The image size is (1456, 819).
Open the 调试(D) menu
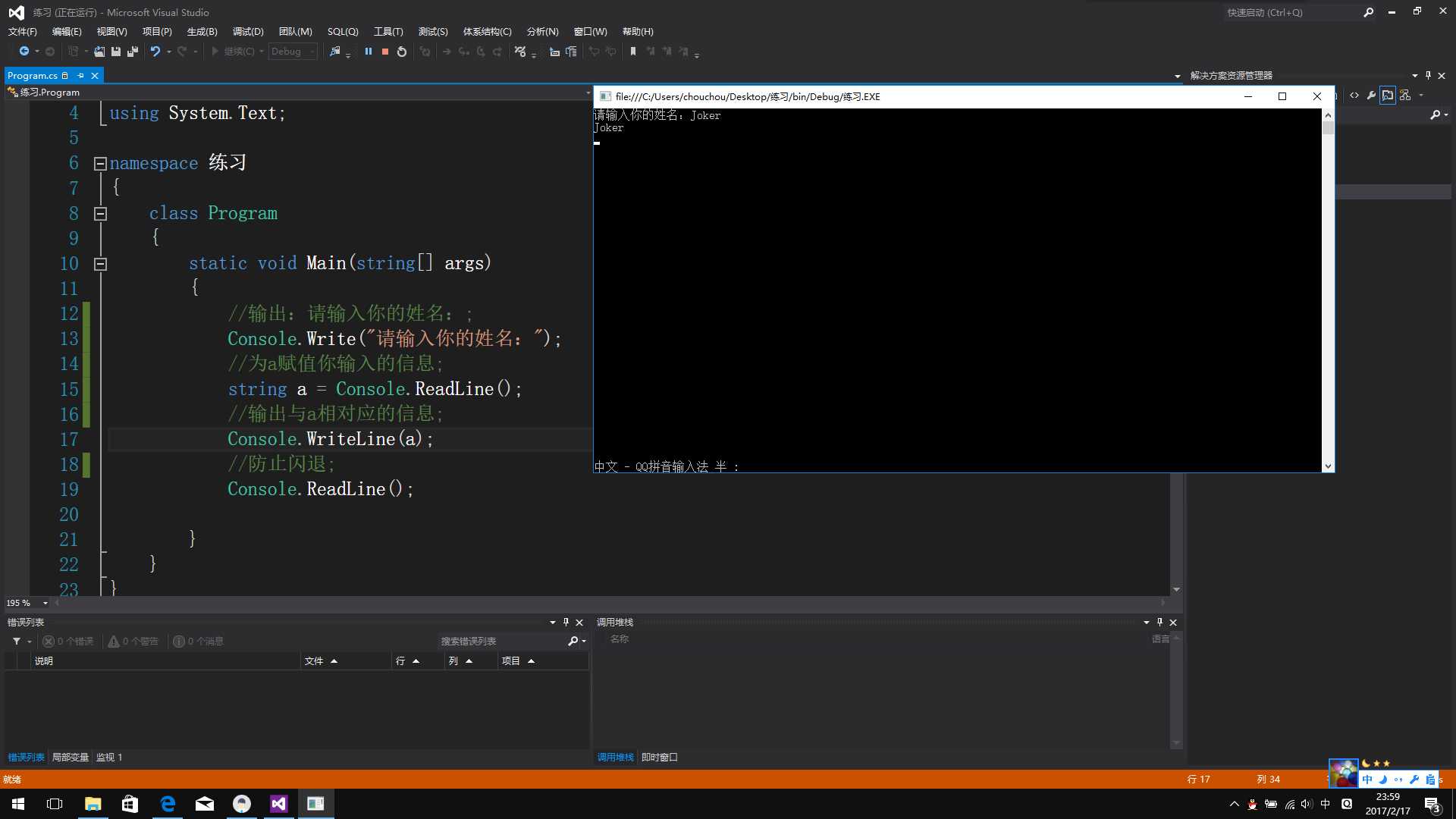(x=248, y=32)
